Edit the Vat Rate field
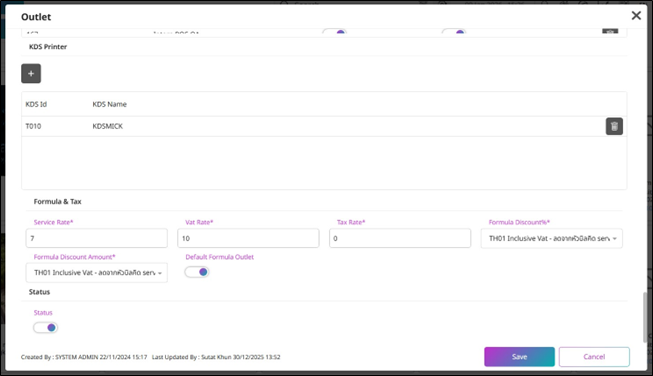653x376 pixels. [x=248, y=239]
